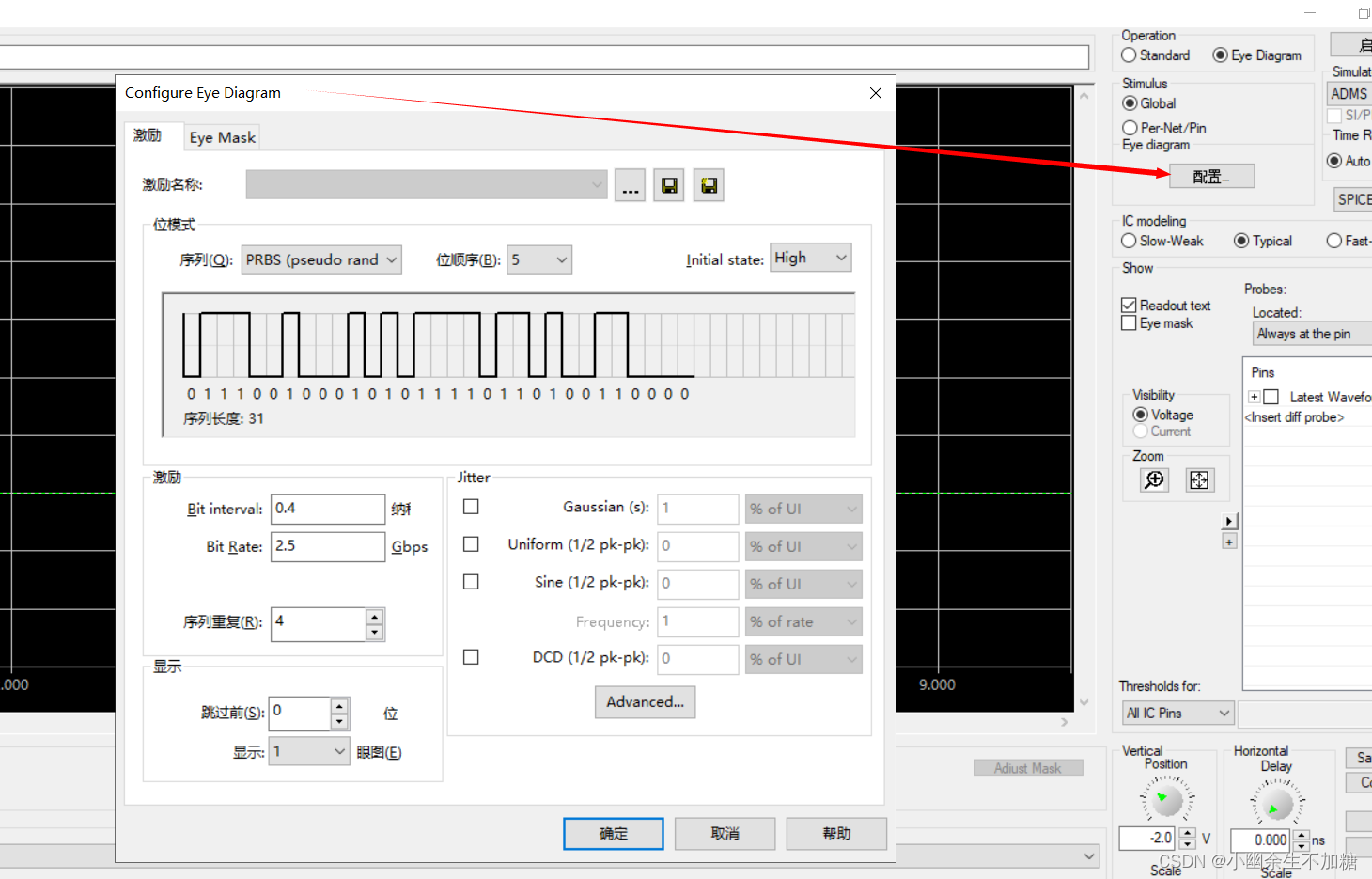Click the 帮助 help button

click(836, 834)
